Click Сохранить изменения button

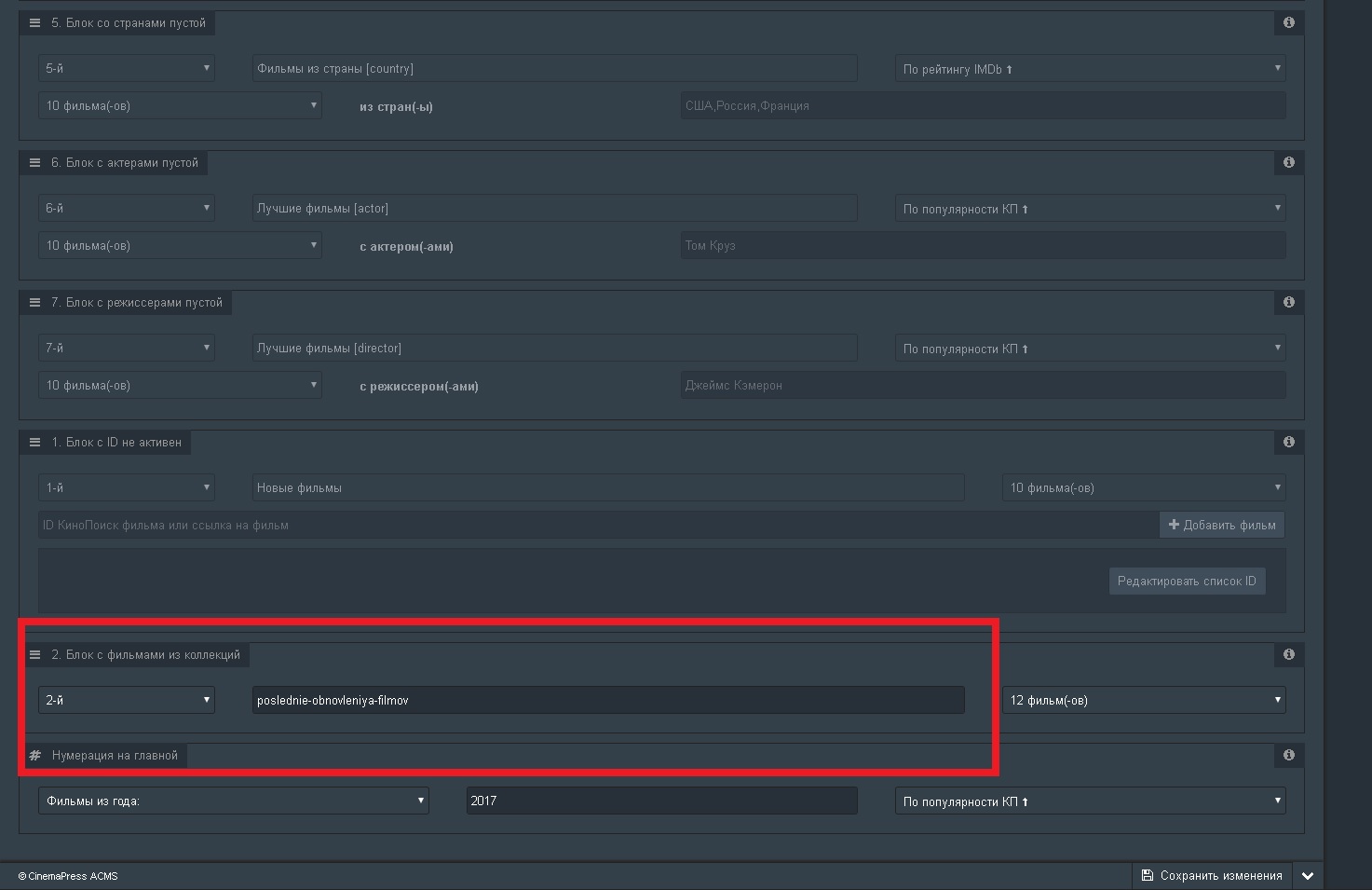[x=1212, y=876]
